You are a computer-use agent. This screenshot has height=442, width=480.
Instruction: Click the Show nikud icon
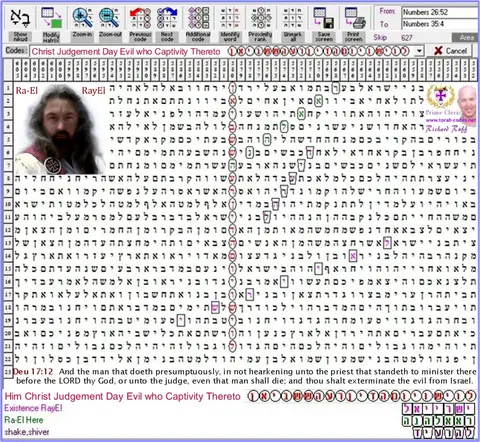tap(20, 18)
